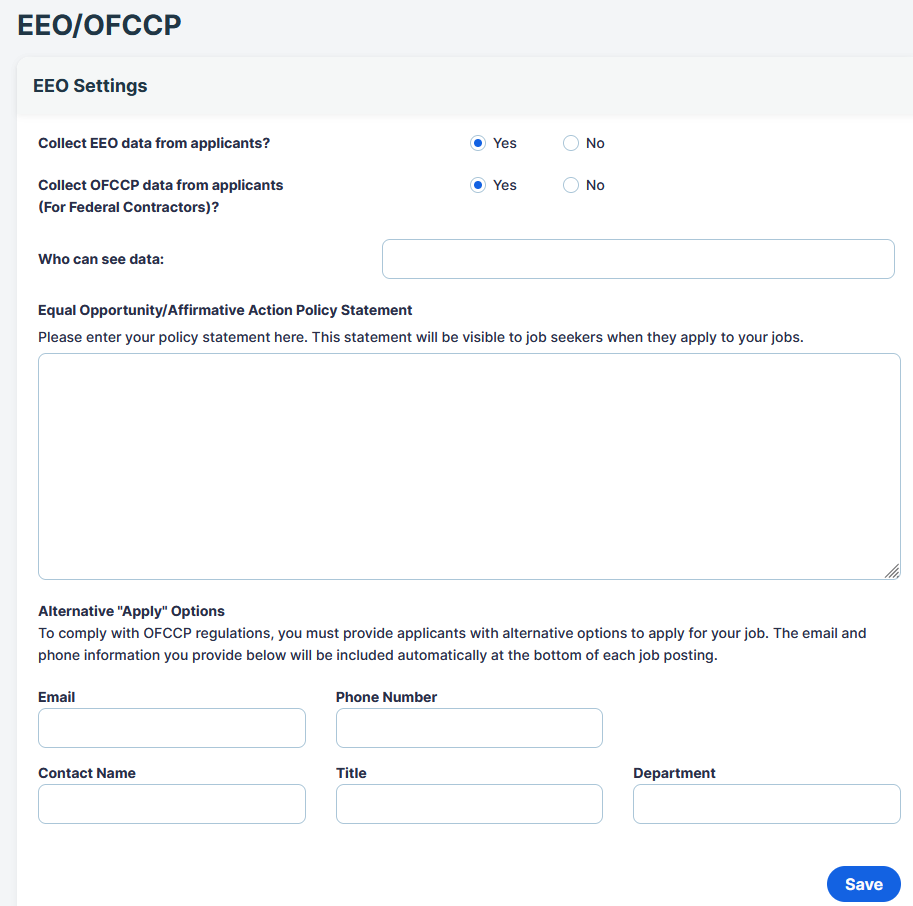Save the EEO settings
This screenshot has width=913, height=906.
click(x=864, y=884)
